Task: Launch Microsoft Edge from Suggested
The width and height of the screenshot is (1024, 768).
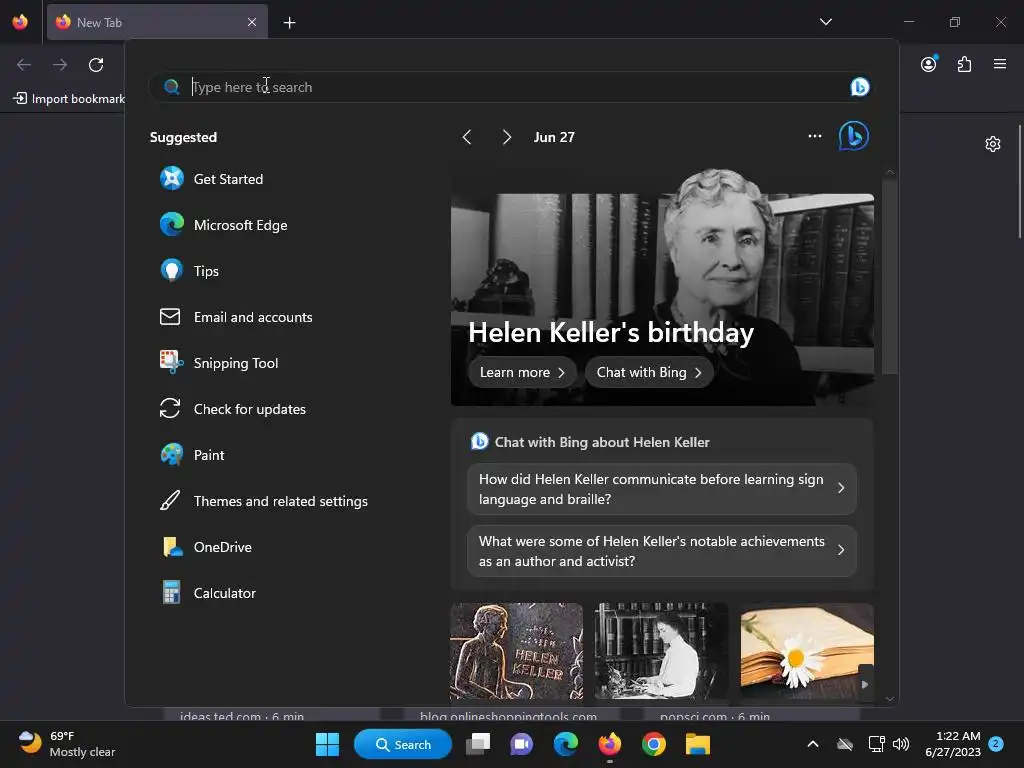Action: pos(223,225)
